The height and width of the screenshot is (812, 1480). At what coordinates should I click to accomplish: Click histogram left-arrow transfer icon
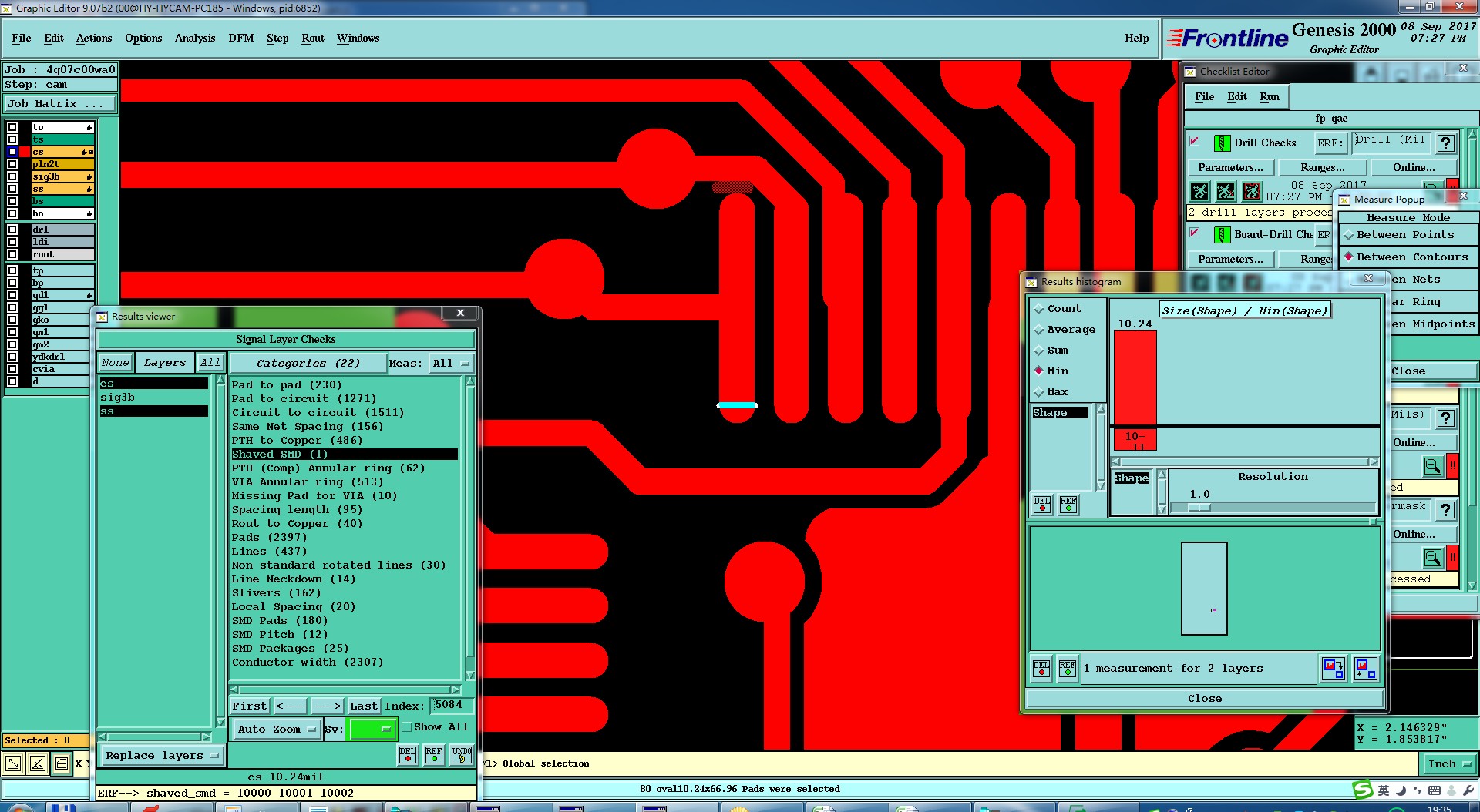coord(1365,668)
